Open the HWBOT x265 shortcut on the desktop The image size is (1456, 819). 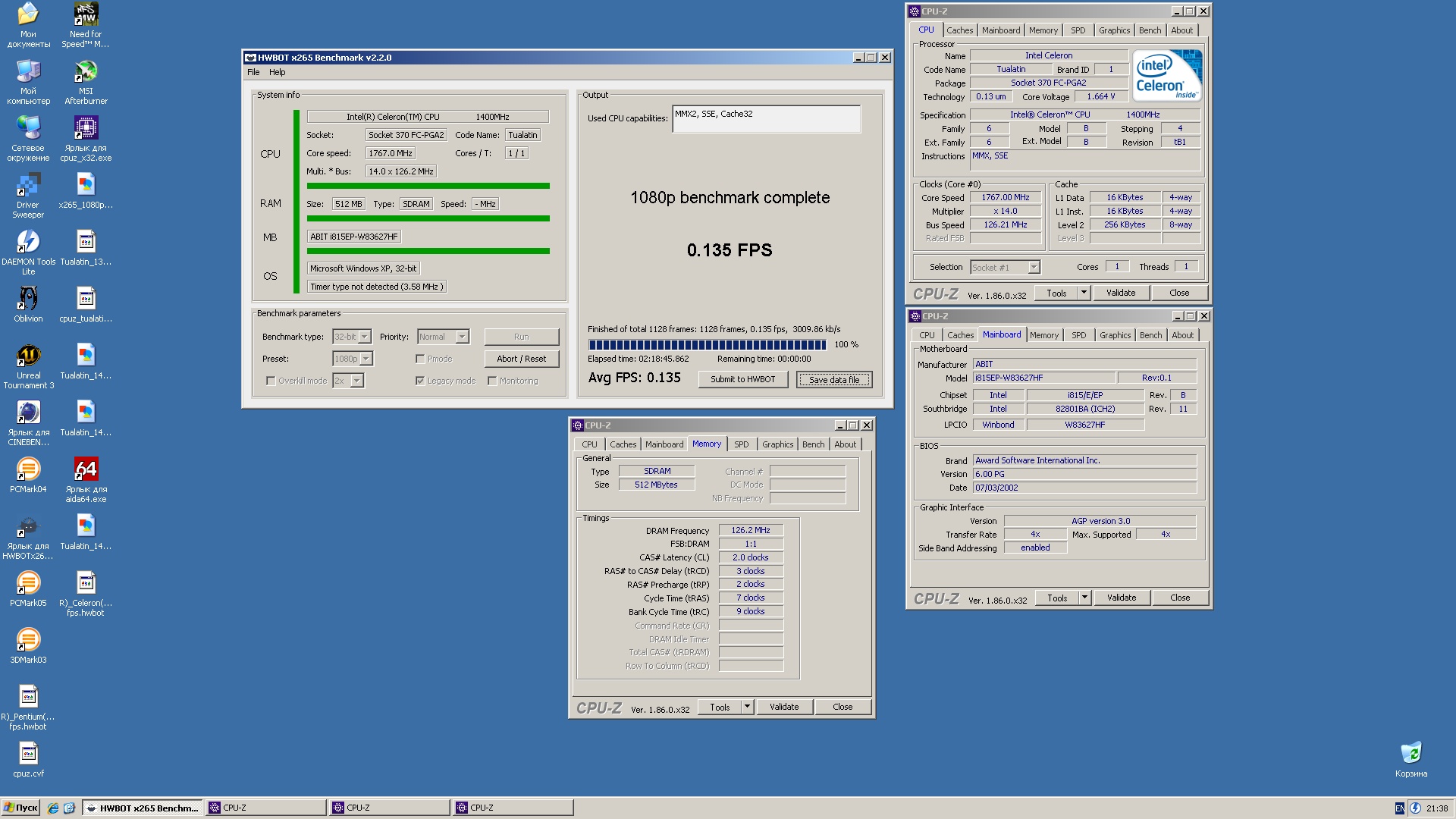28,536
